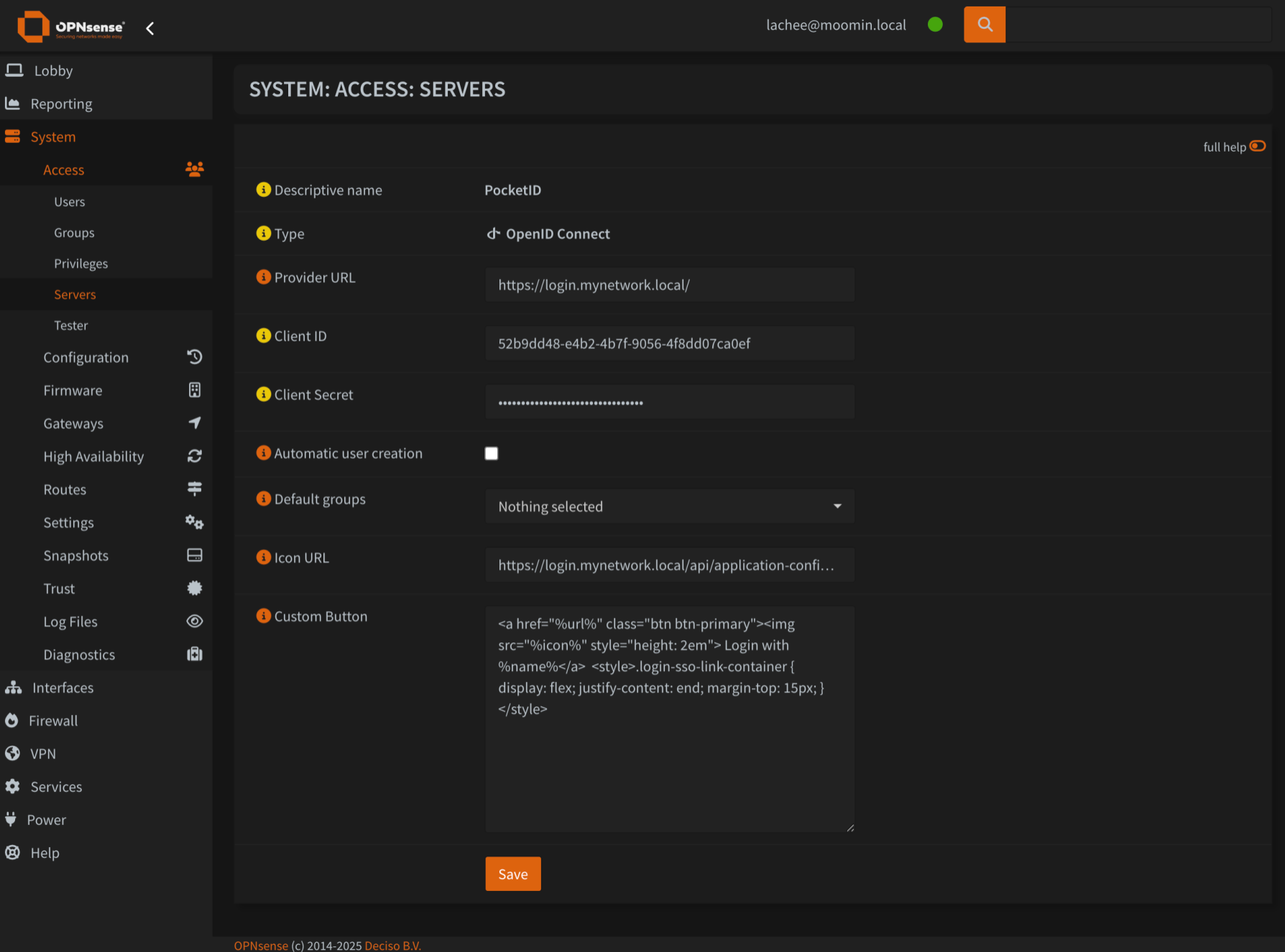
Task: Click the Trust certificate icon
Action: (194, 588)
